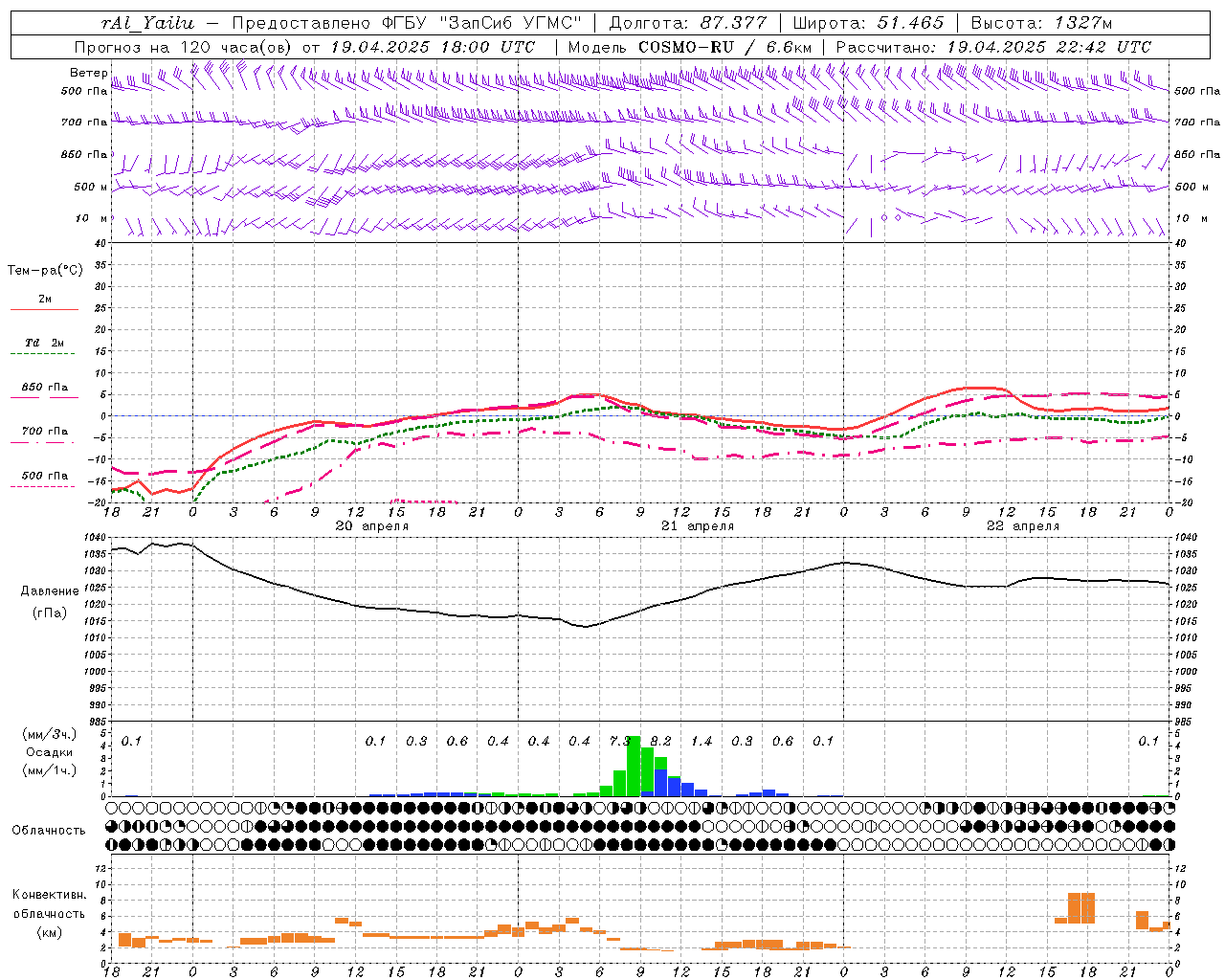The height and width of the screenshot is (980, 1225).
Task: Select the 8.2 precipitation total
Action: coord(660,742)
